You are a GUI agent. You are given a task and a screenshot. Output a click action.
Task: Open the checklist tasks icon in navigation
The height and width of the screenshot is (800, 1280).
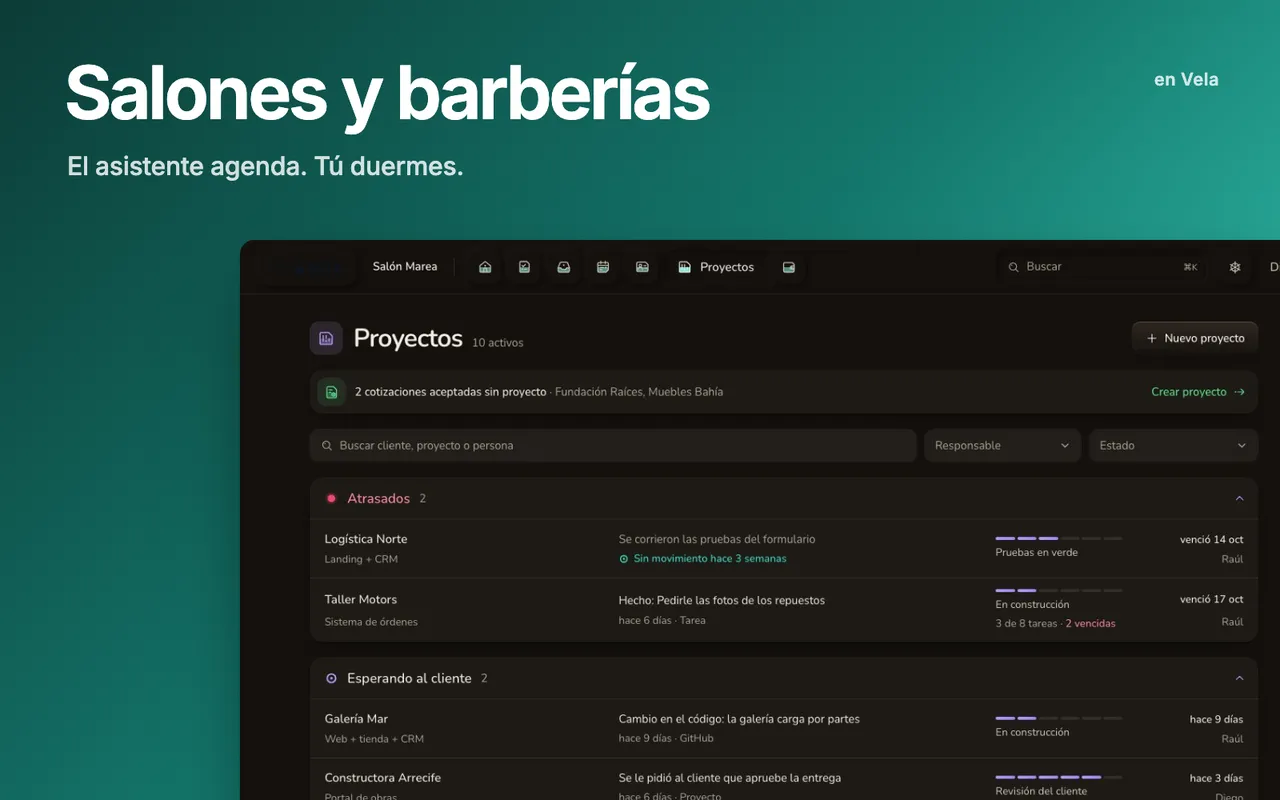(524, 267)
